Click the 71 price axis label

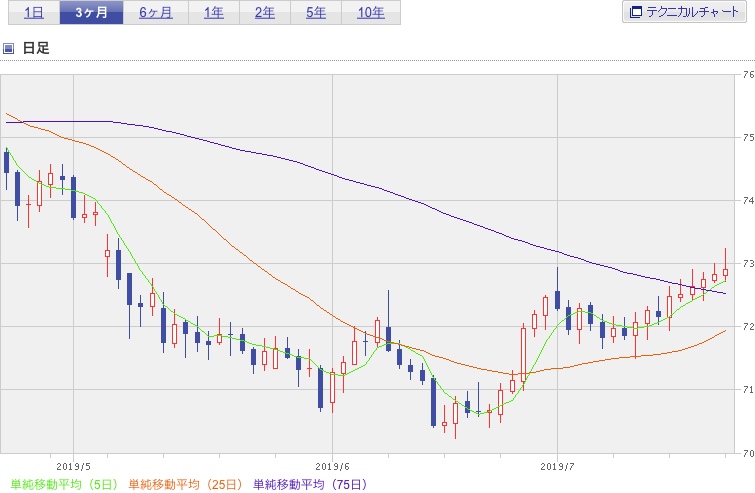pyautogui.click(x=748, y=389)
